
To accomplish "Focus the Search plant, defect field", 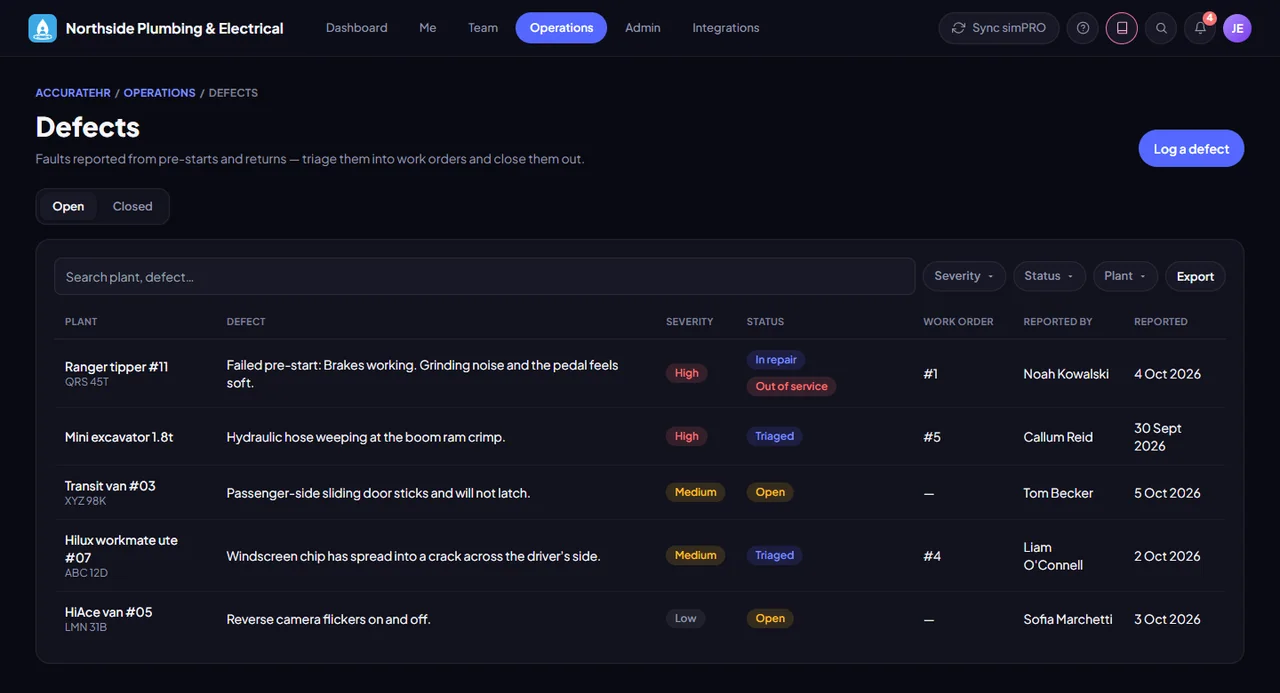I will coord(485,276).
